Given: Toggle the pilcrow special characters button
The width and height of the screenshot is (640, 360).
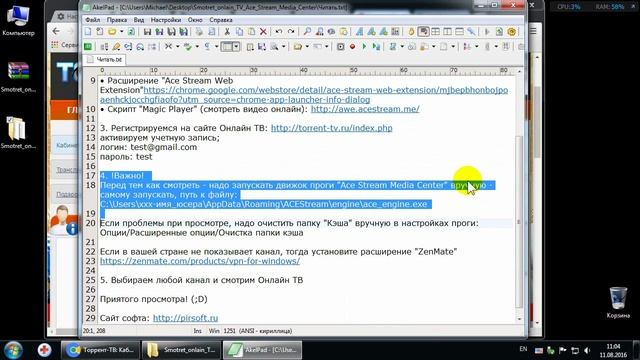Looking at the screenshot, I should pyautogui.click(x=207, y=47).
